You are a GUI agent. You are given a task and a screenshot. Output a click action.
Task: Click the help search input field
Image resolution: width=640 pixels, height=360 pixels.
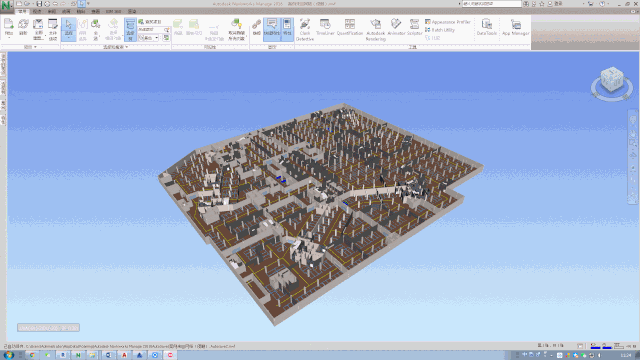[491, 4]
